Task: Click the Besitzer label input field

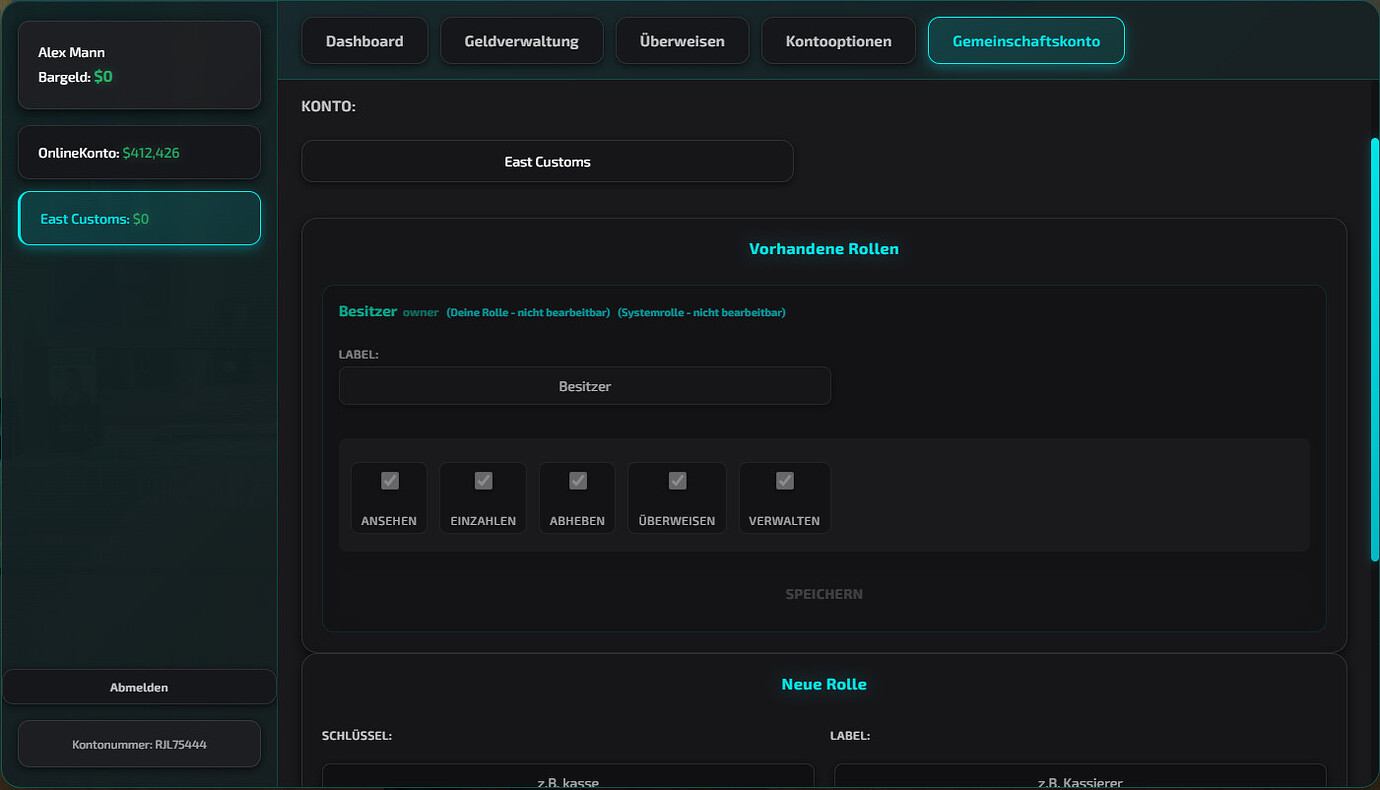Action: point(585,386)
